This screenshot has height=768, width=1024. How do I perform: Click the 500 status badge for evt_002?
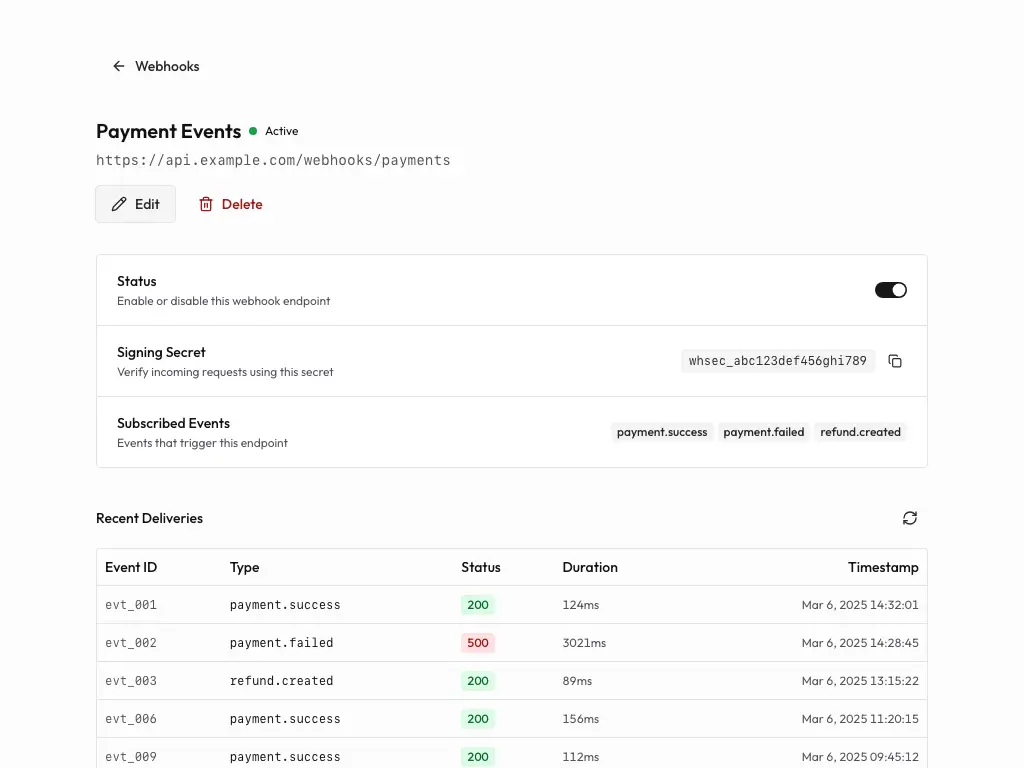point(477,642)
